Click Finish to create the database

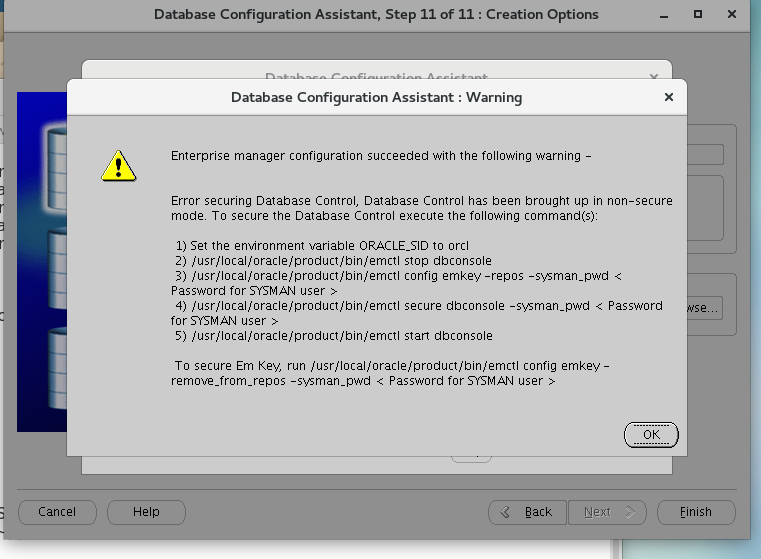point(696,512)
